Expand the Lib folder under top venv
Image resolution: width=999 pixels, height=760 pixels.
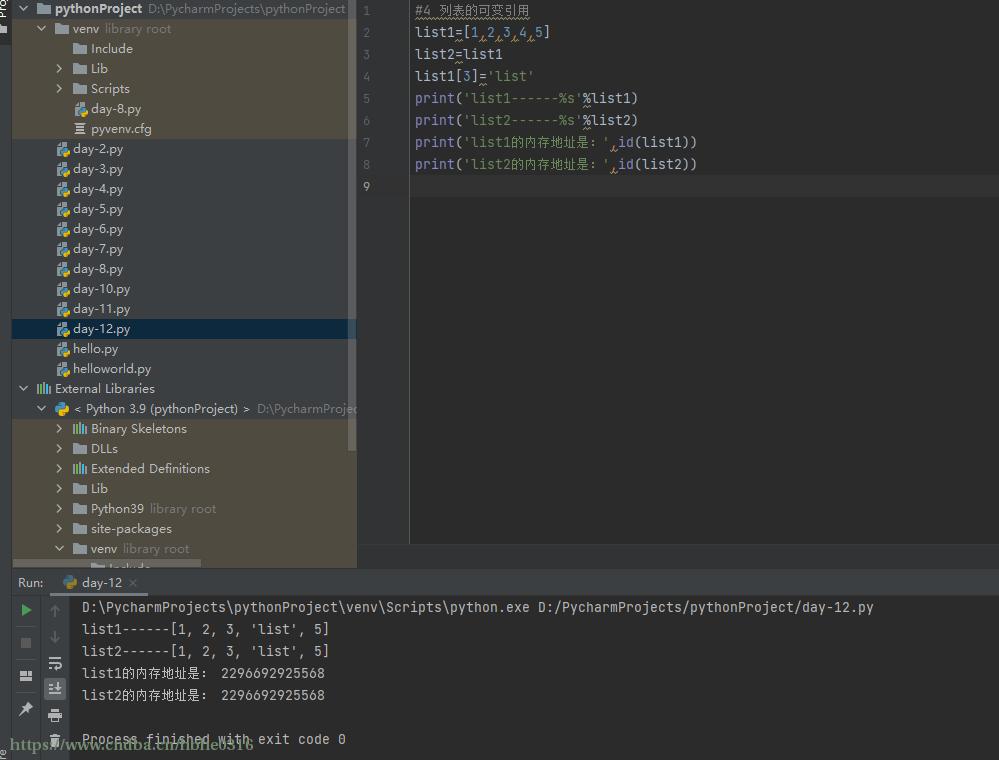(59, 68)
